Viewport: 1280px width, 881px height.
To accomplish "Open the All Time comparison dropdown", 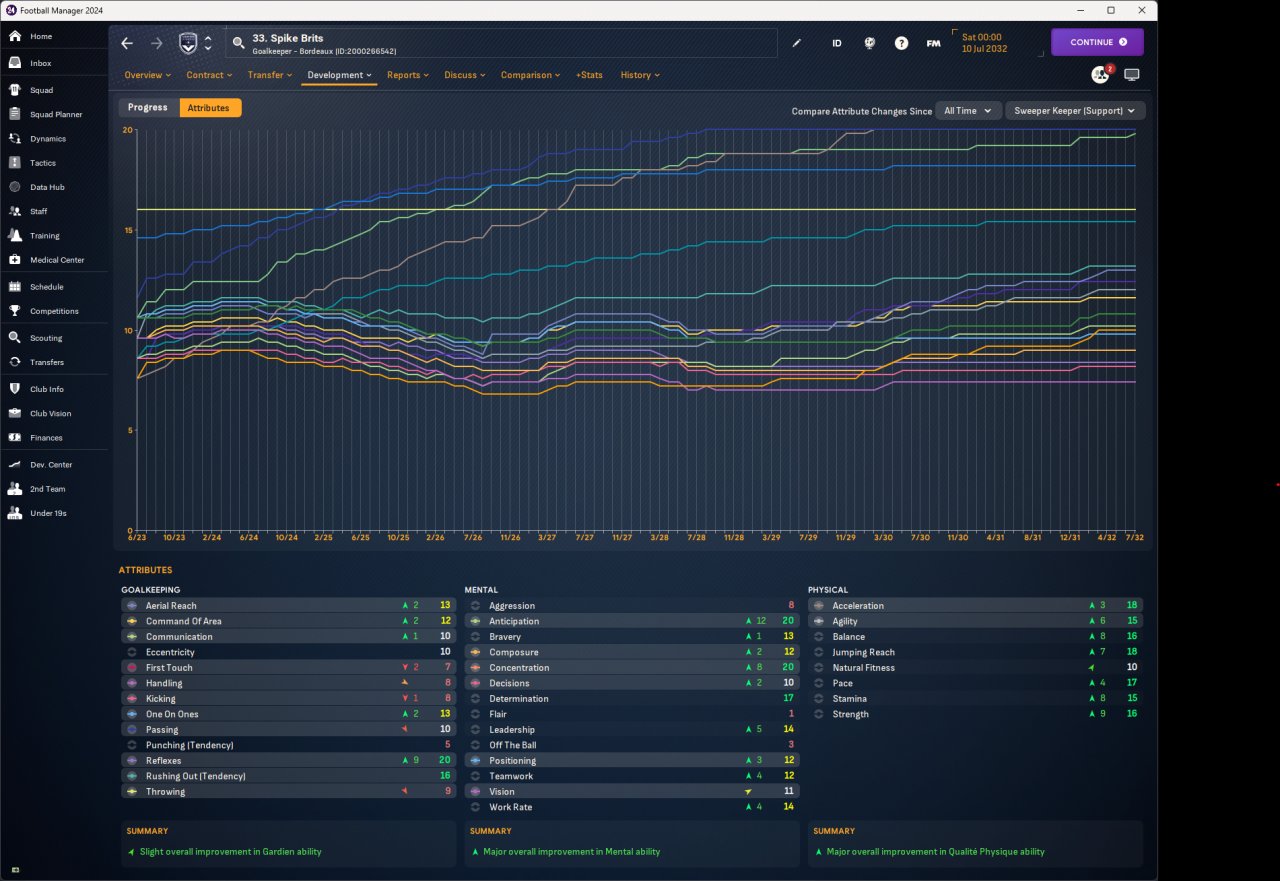I will (x=968, y=111).
